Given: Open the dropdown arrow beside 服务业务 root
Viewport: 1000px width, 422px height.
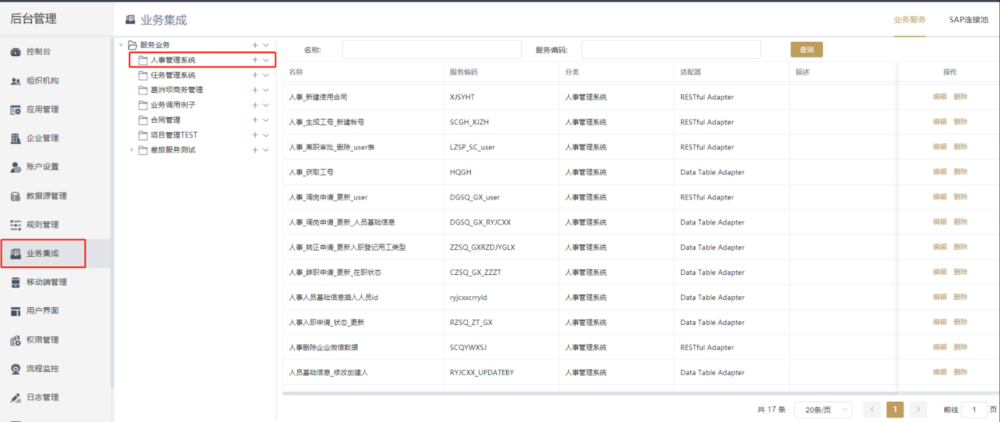Looking at the screenshot, I should click(x=266, y=45).
